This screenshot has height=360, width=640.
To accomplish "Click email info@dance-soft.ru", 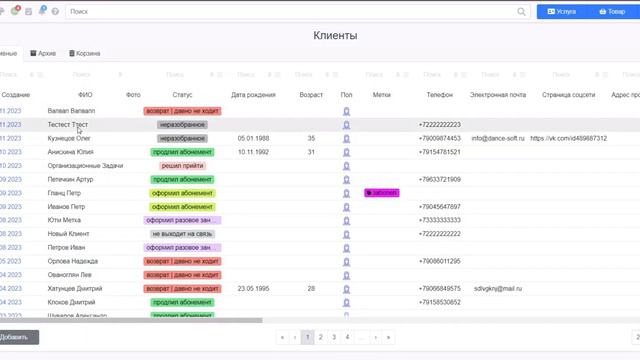I will coord(498,138).
